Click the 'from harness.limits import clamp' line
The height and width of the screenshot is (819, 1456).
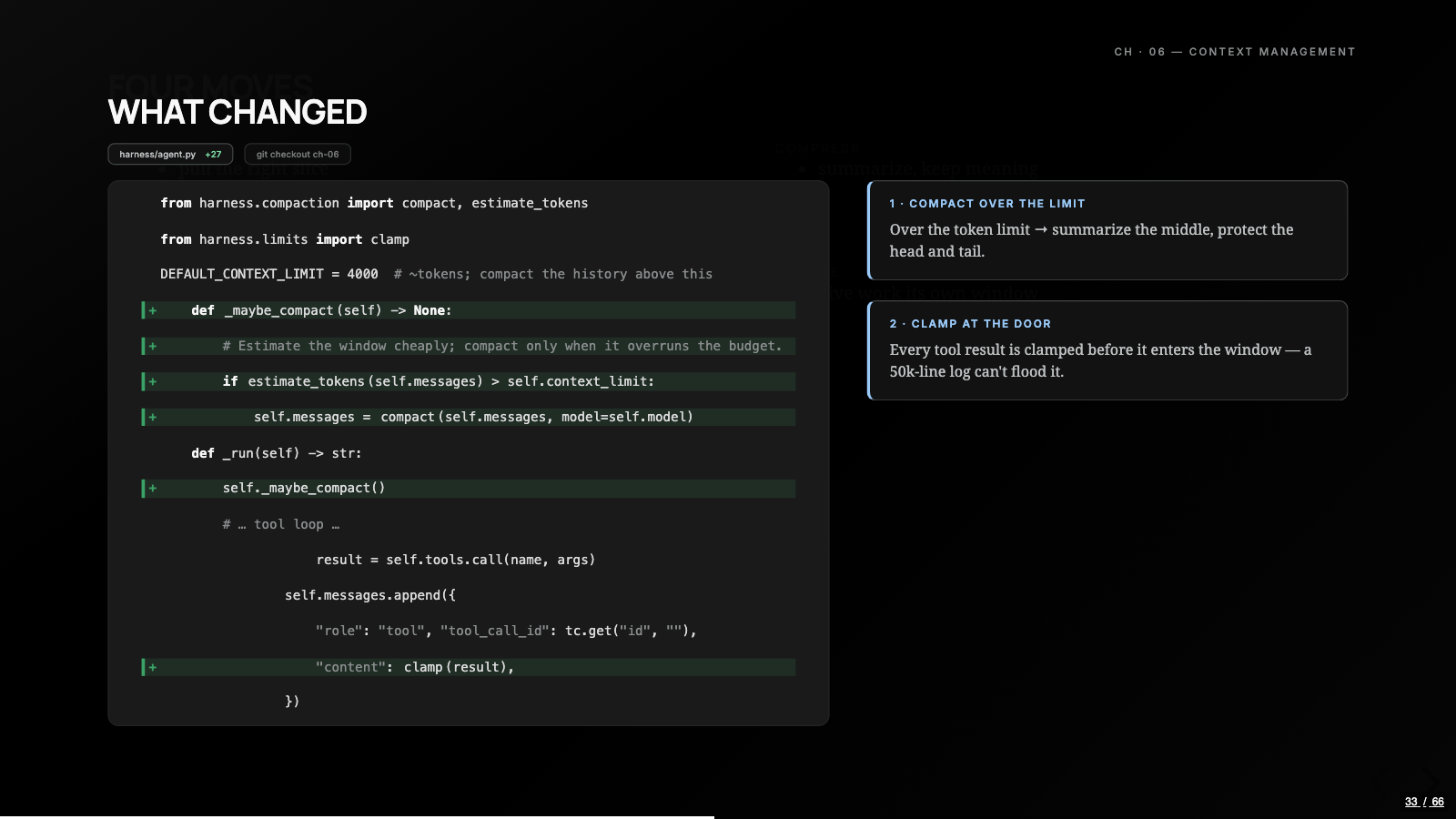pyautogui.click(x=285, y=239)
